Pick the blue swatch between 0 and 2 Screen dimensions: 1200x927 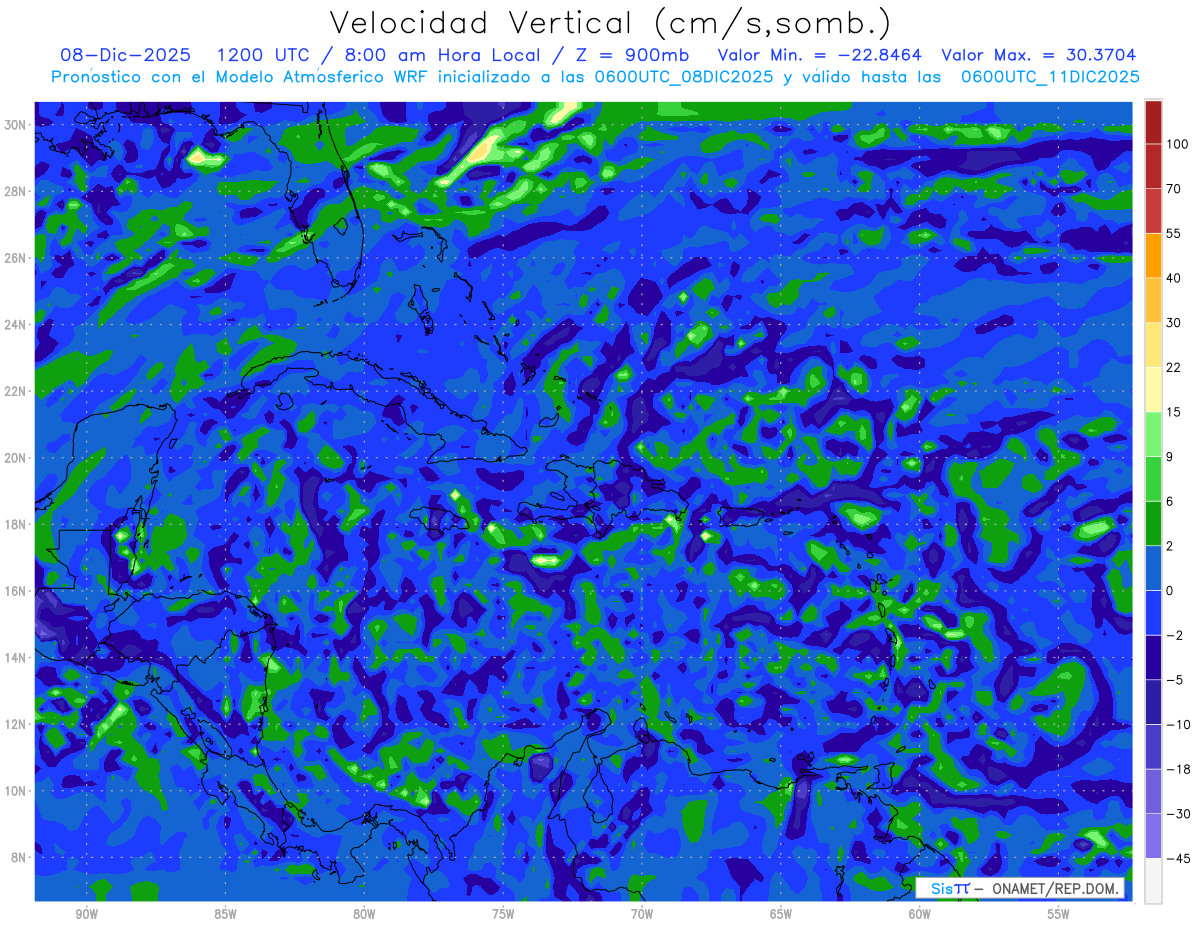[x=1153, y=568]
